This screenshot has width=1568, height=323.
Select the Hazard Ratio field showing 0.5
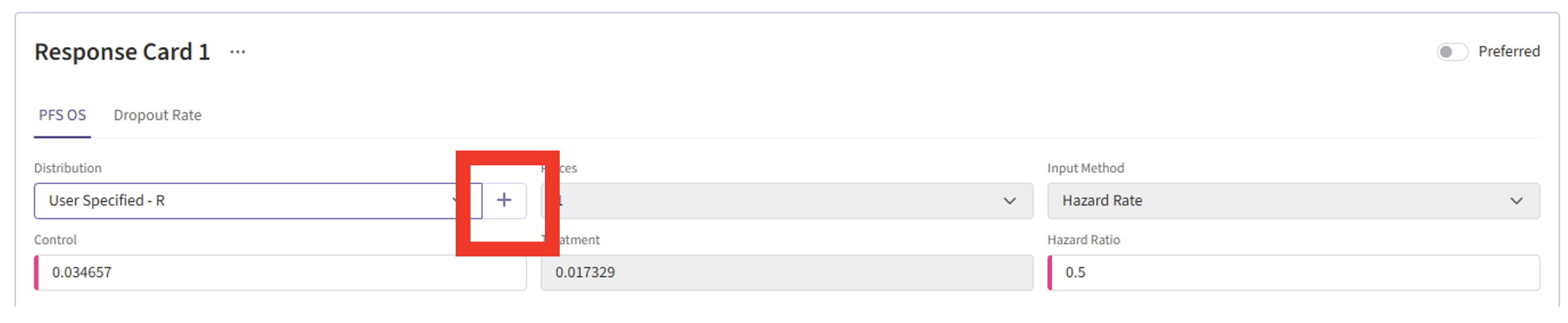coord(1294,273)
